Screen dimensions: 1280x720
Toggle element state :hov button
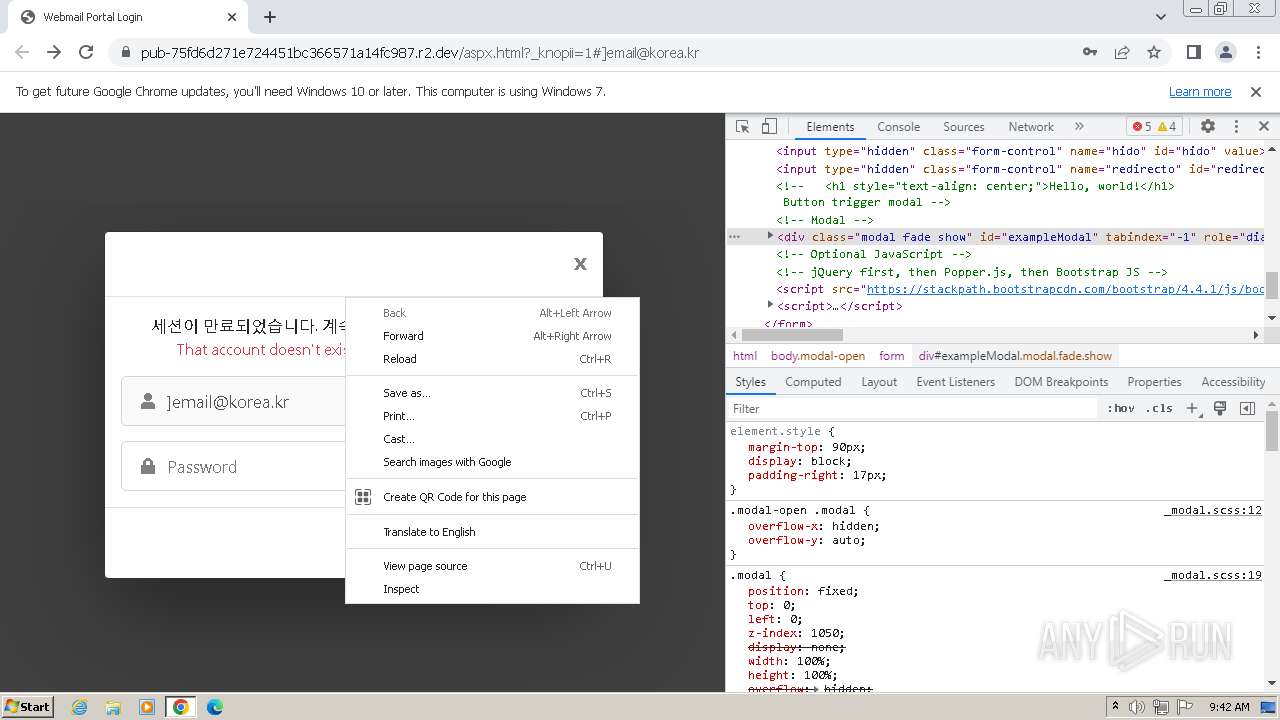(x=1121, y=408)
